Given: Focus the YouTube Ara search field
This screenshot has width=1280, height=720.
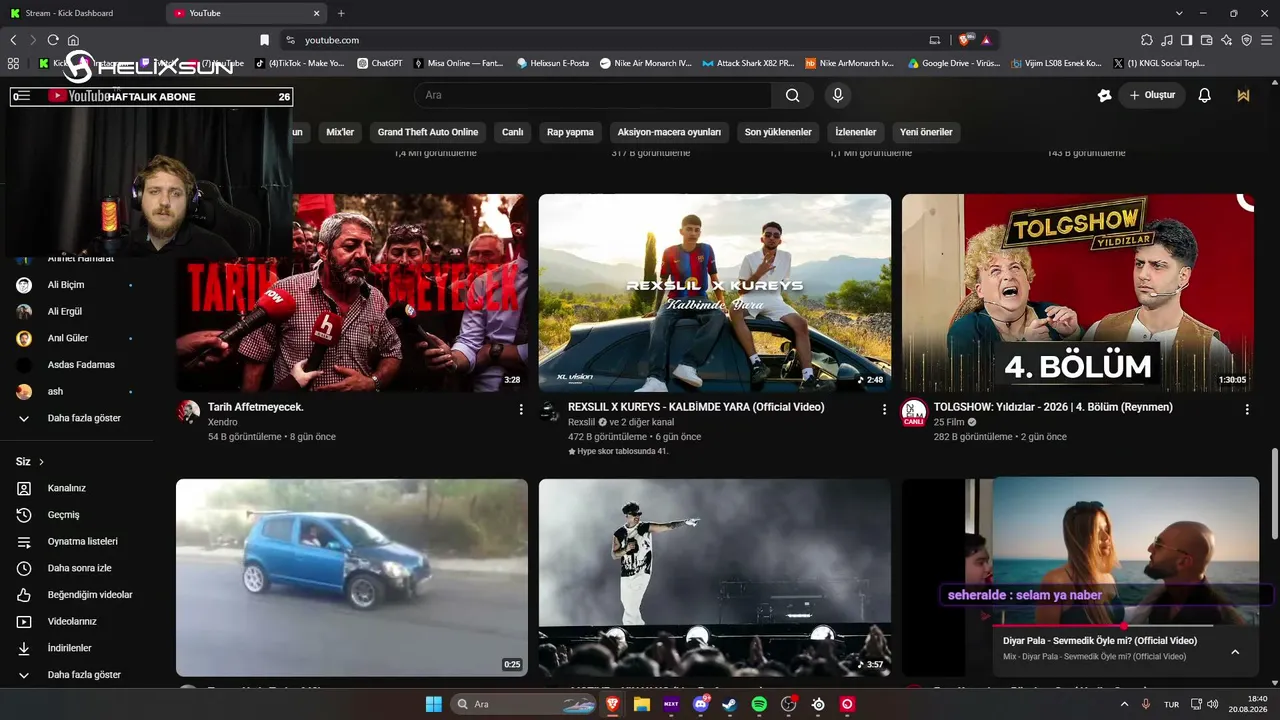Looking at the screenshot, I should tap(593, 95).
